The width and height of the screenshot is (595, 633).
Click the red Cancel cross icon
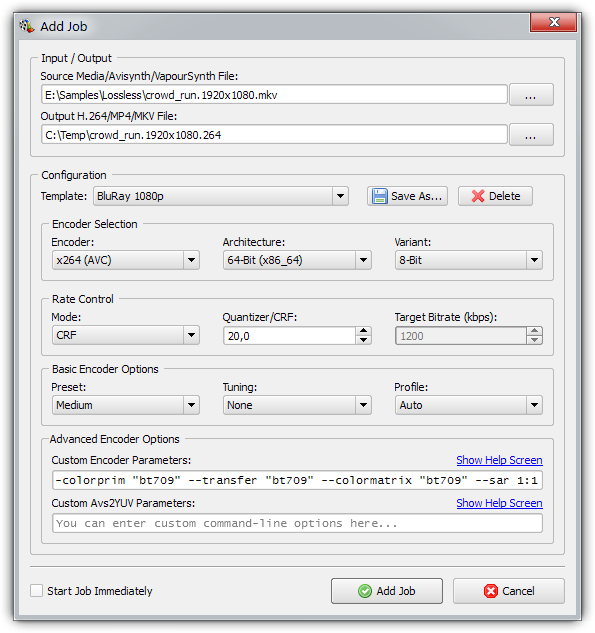[490, 591]
